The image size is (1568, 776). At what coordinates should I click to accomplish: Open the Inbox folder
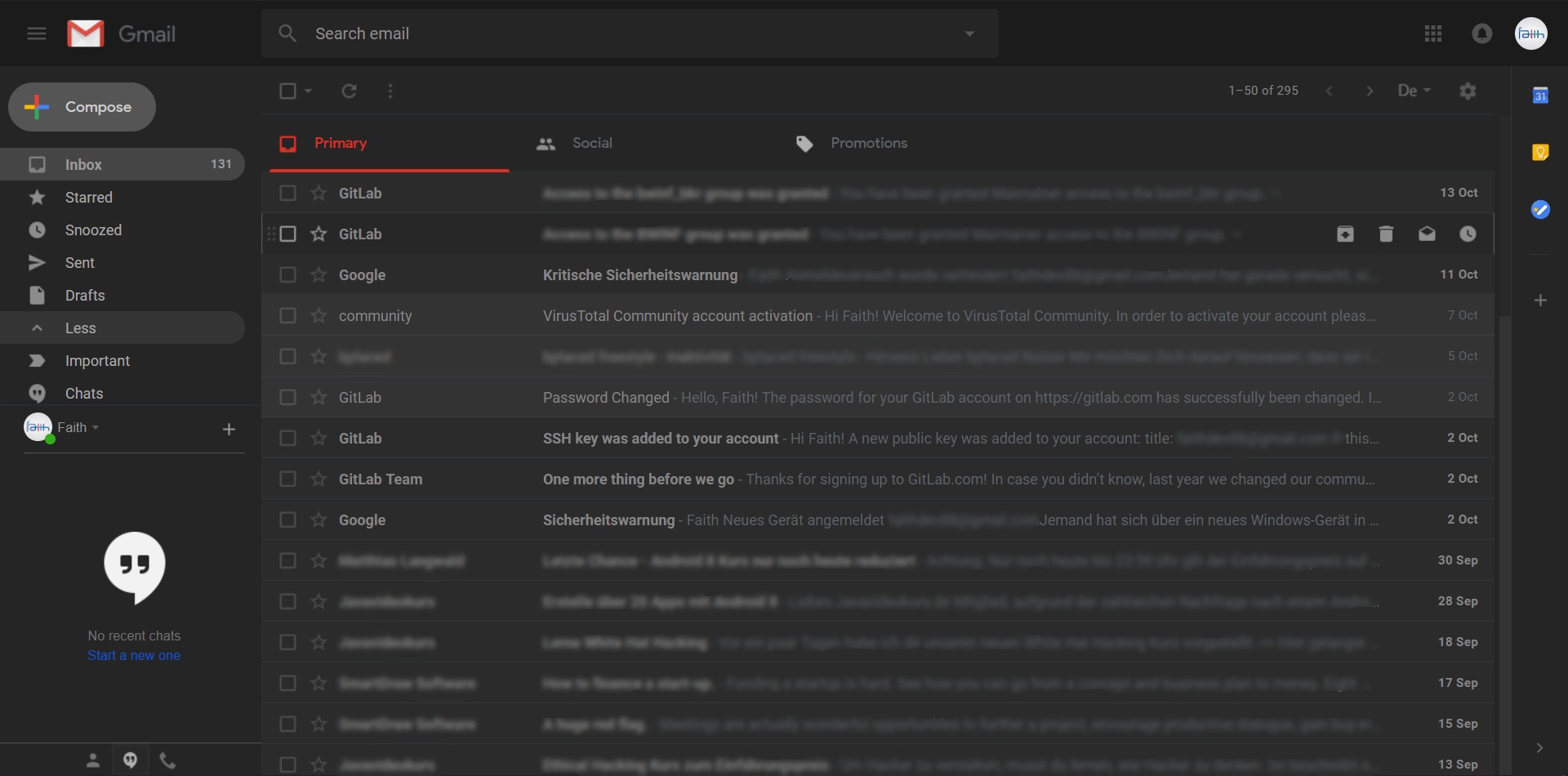point(122,164)
